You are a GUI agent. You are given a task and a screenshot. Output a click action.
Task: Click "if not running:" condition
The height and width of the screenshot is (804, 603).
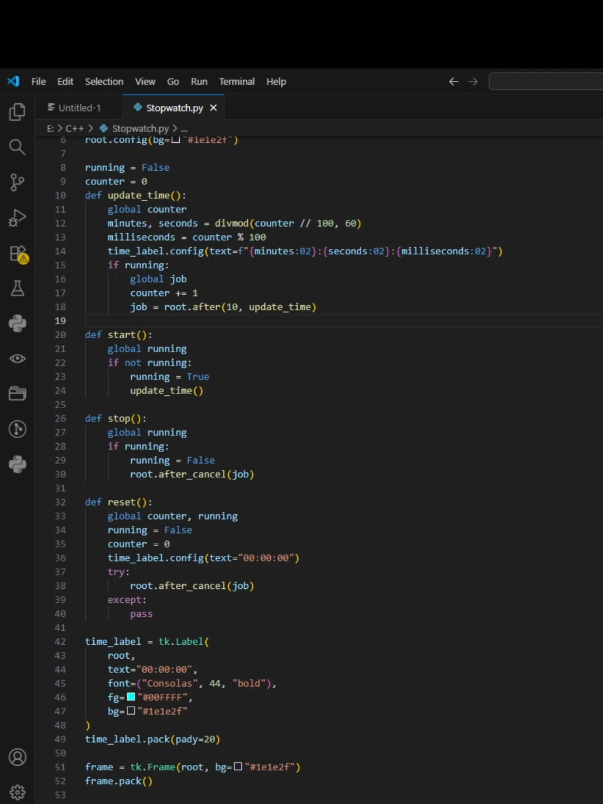149,363
